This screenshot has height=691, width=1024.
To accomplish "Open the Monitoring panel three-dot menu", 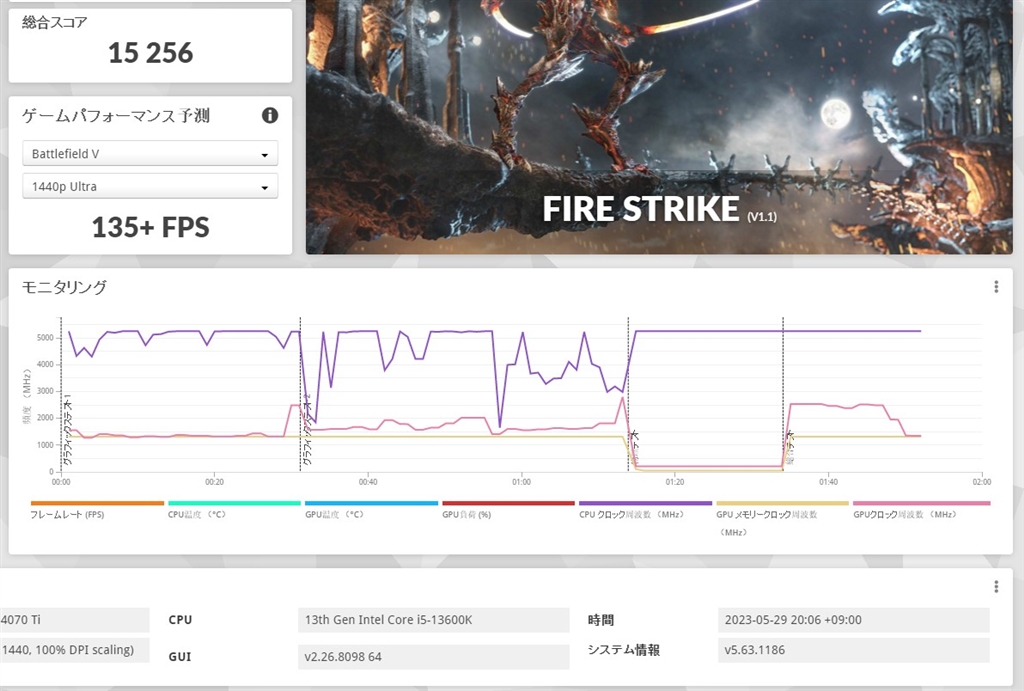I will point(996,287).
